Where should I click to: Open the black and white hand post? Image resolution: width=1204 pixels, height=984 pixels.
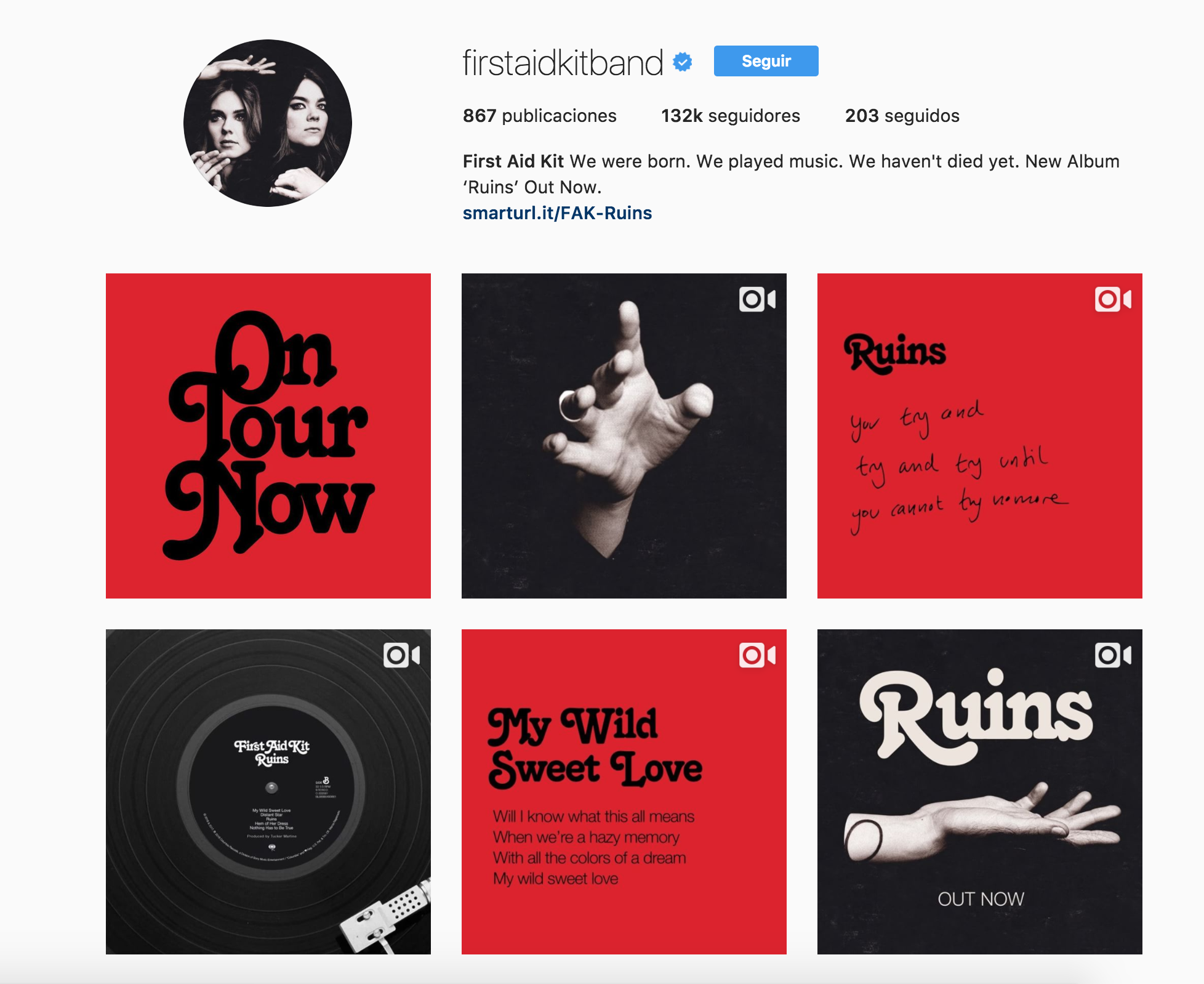(x=624, y=436)
